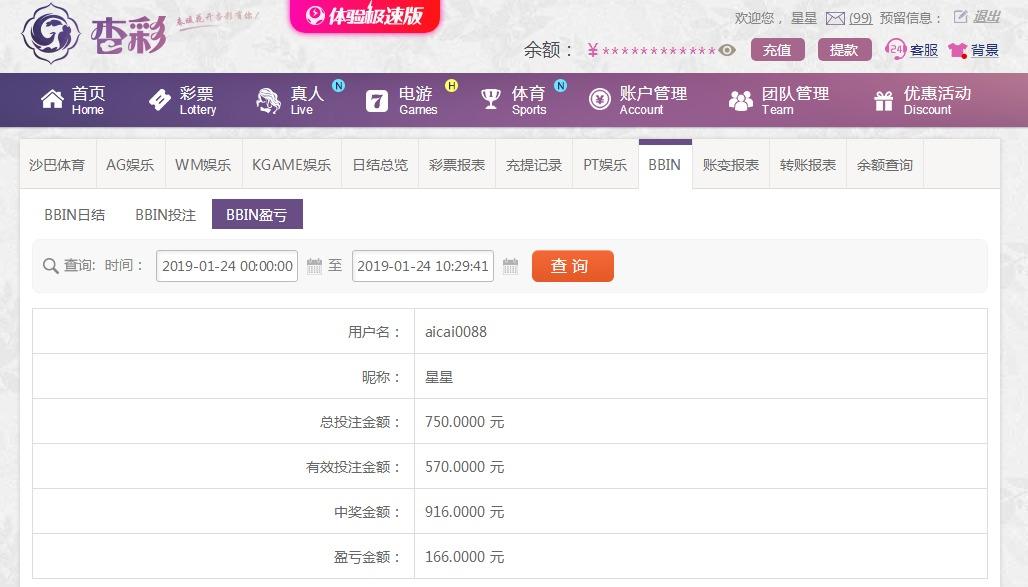
Task: Open the Home navigation menu
Action: click(72, 100)
